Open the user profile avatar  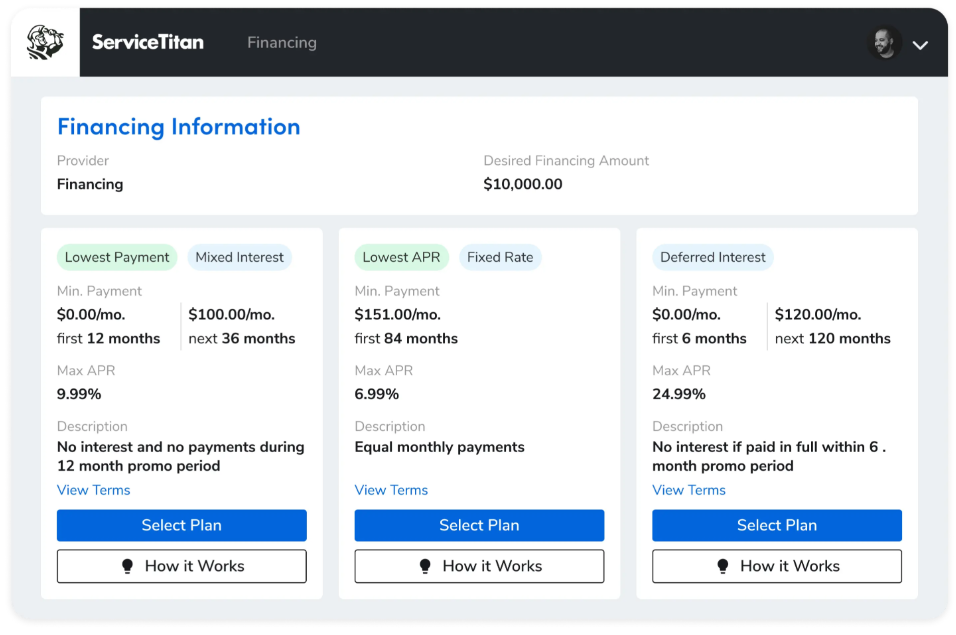pyautogui.click(x=884, y=43)
